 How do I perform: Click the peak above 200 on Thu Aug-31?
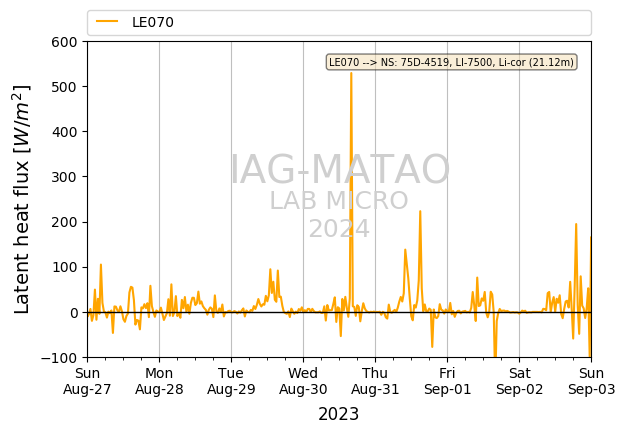(x=420, y=211)
